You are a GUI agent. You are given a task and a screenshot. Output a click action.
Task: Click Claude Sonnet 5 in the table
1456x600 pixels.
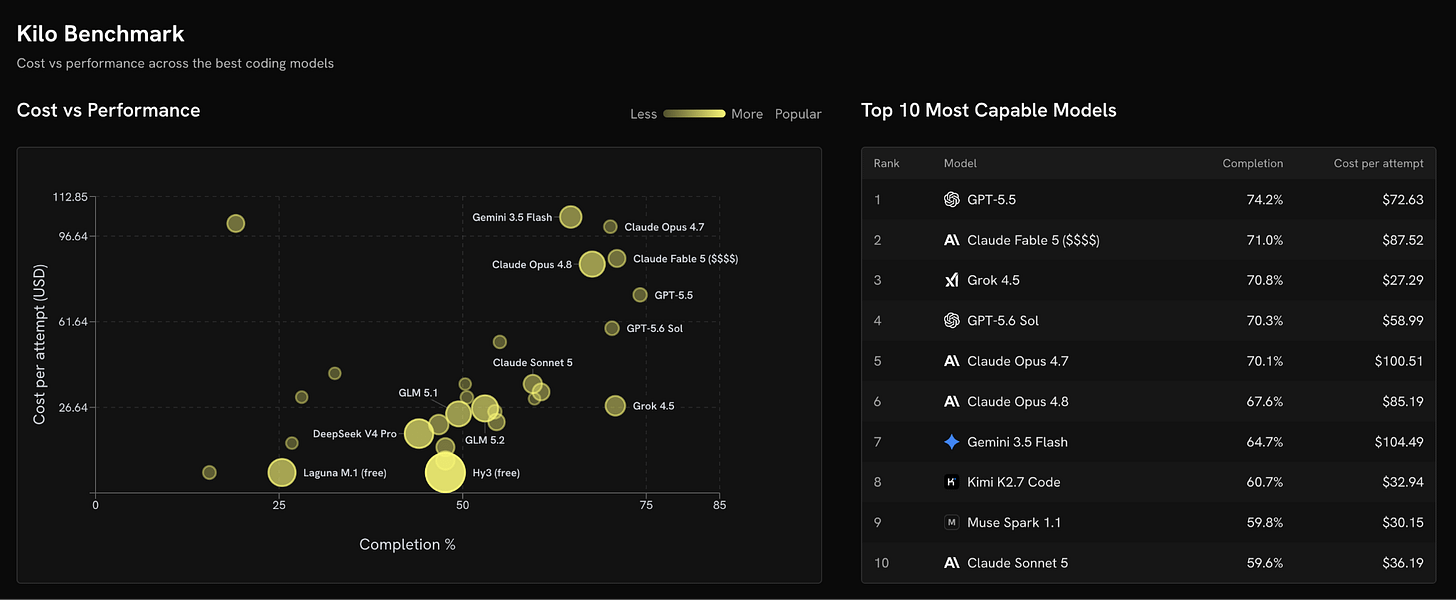point(1017,562)
